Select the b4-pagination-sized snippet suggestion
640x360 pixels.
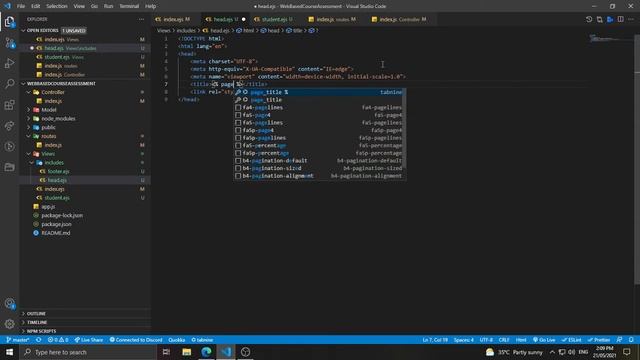click(319, 168)
